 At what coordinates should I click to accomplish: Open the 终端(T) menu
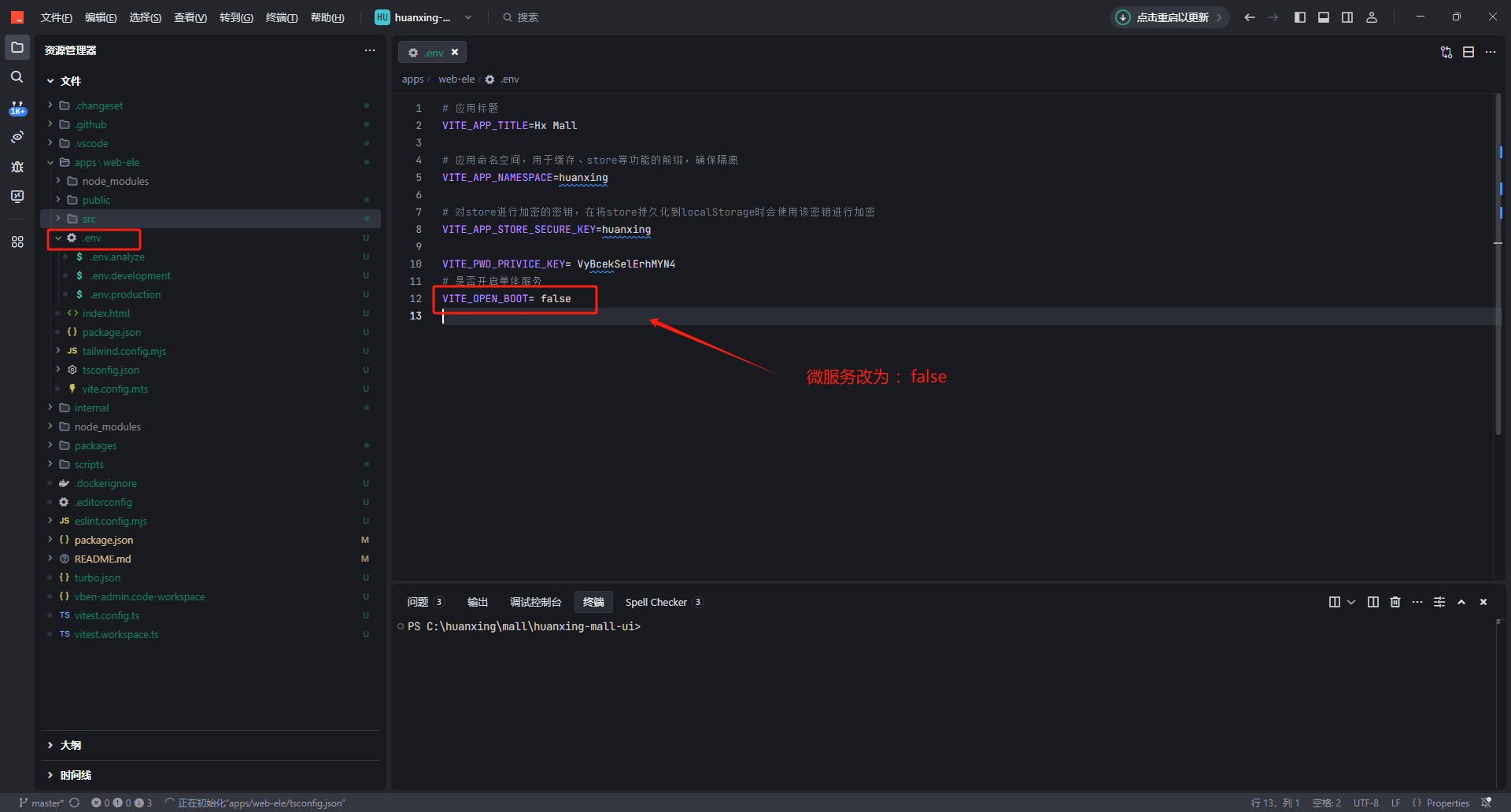[281, 17]
